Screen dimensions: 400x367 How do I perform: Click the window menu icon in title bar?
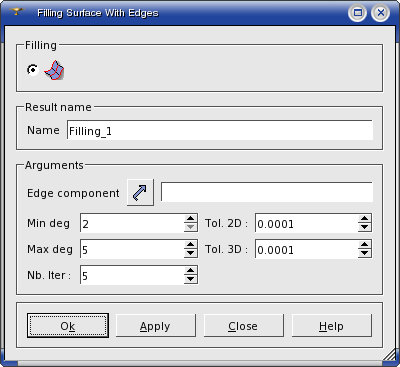[16, 12]
